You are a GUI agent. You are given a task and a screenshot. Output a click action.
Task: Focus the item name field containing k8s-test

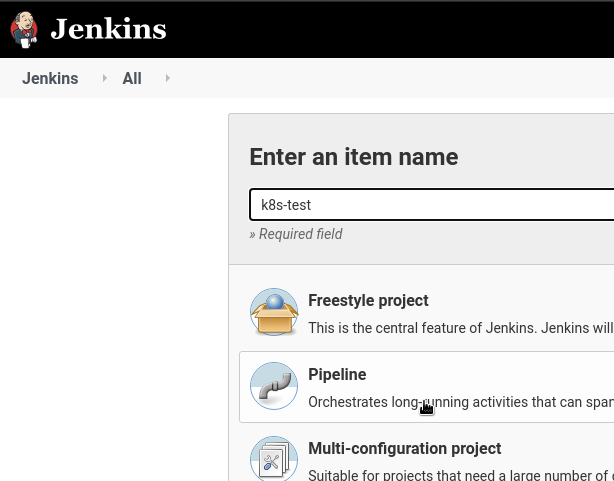click(x=432, y=204)
